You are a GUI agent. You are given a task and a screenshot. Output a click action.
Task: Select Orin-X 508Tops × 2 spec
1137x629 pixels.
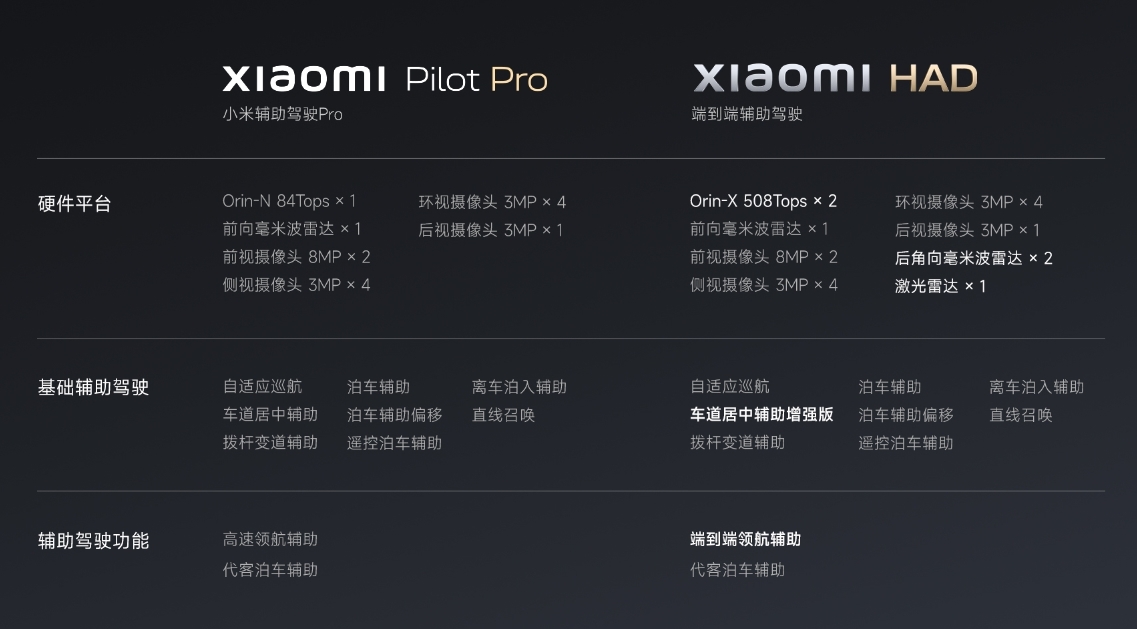tap(764, 201)
